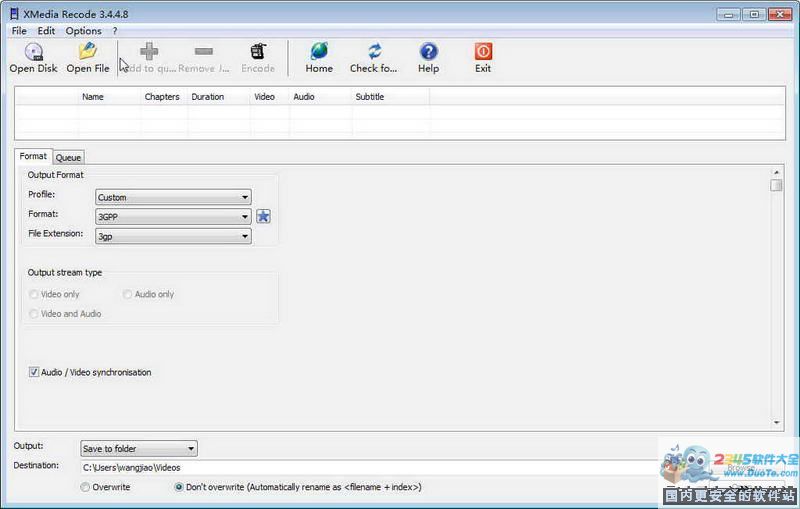Click the Add to queue plus icon

(x=149, y=52)
